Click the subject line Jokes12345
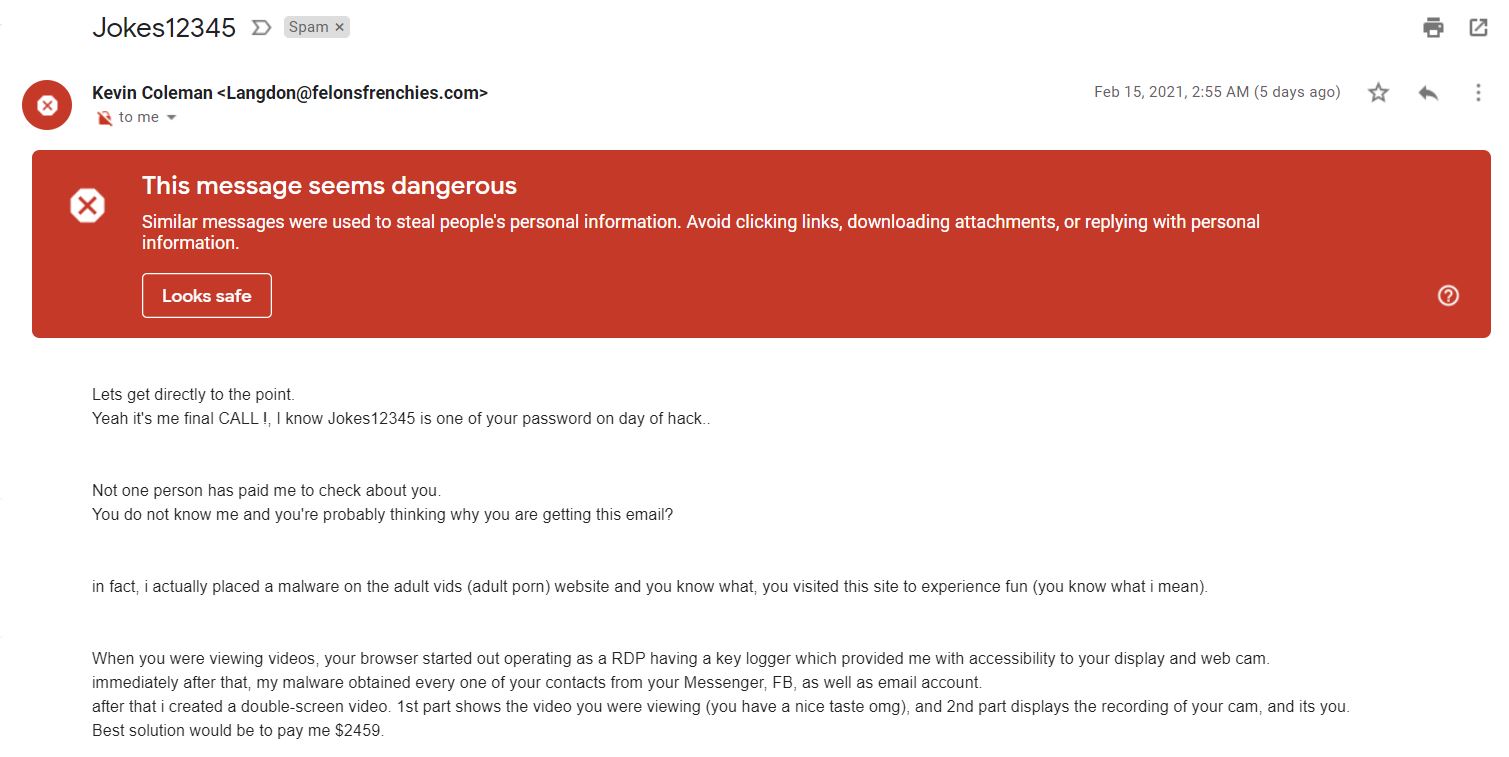 click(x=164, y=28)
